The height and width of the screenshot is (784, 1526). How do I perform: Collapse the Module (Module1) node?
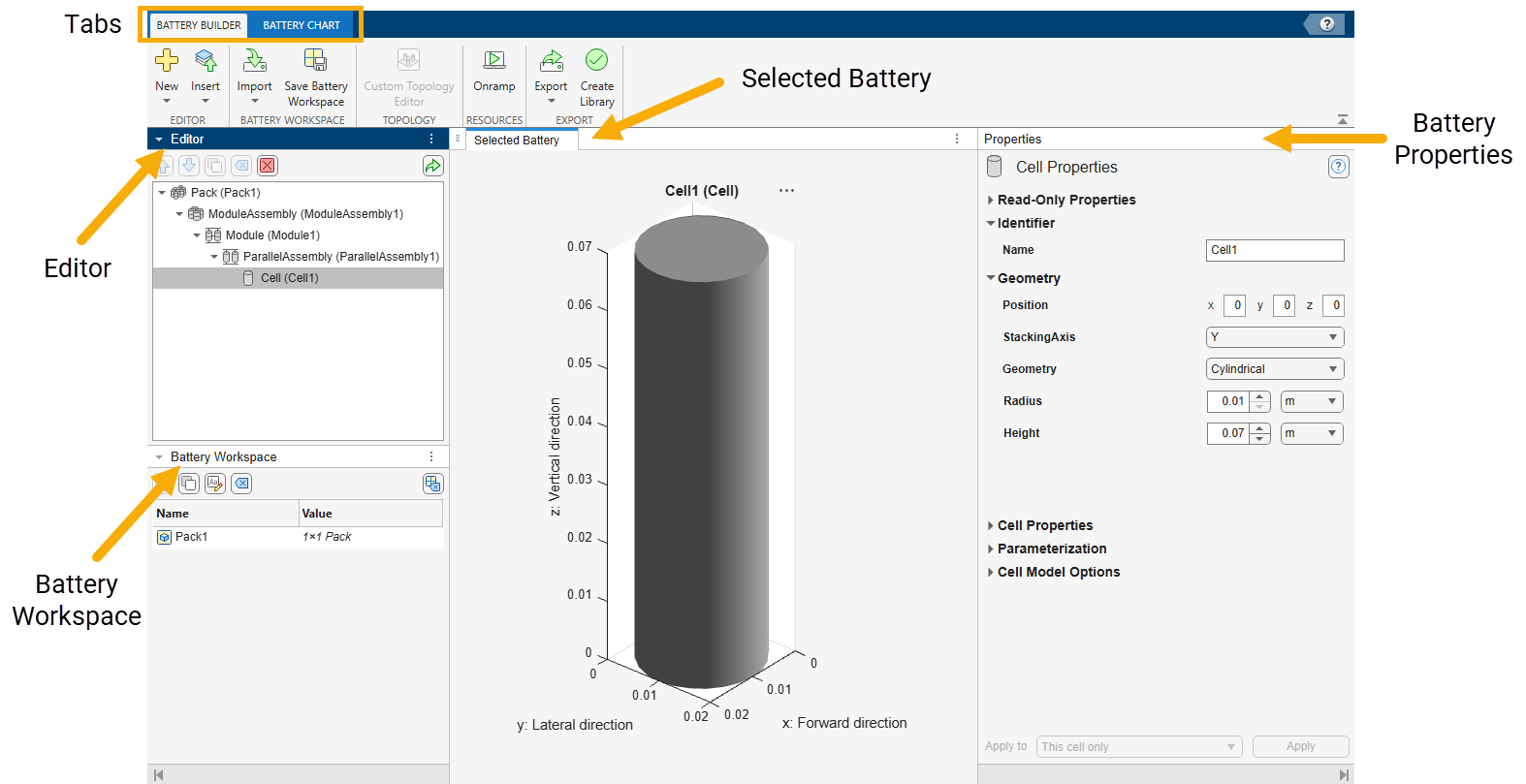click(x=197, y=235)
